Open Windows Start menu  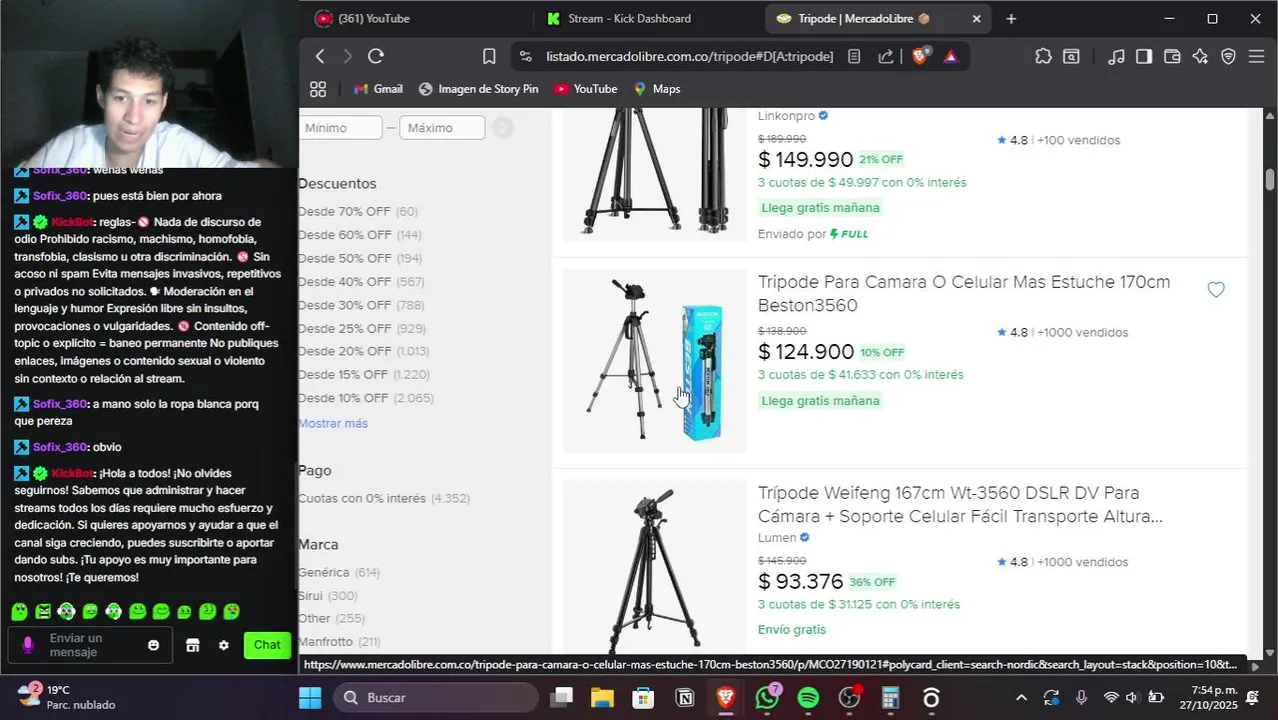(309, 697)
